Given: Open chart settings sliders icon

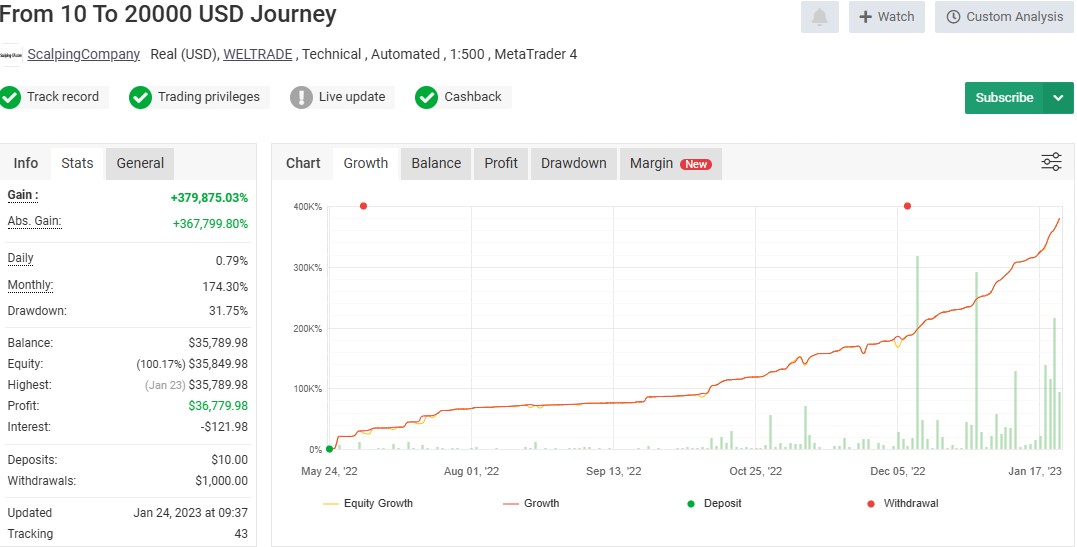Looking at the screenshot, I should (1051, 163).
